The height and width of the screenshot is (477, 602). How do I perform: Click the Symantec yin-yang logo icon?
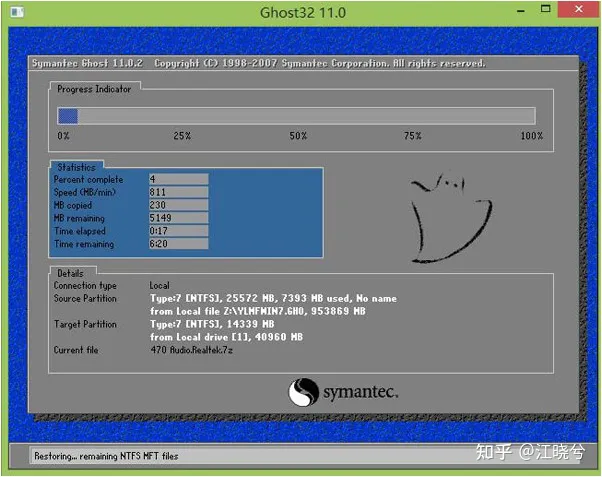pos(304,391)
